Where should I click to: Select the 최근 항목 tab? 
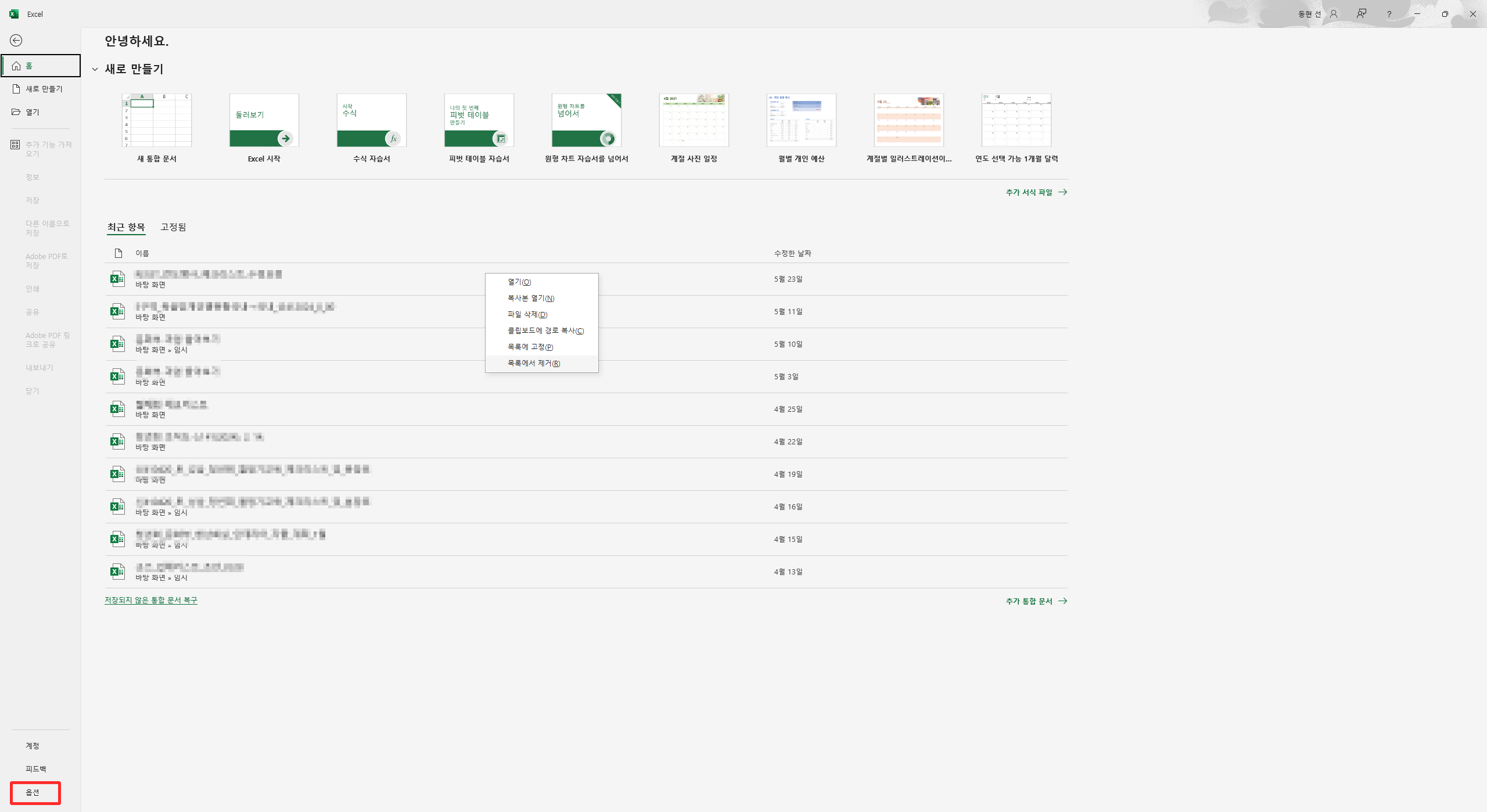click(x=126, y=227)
